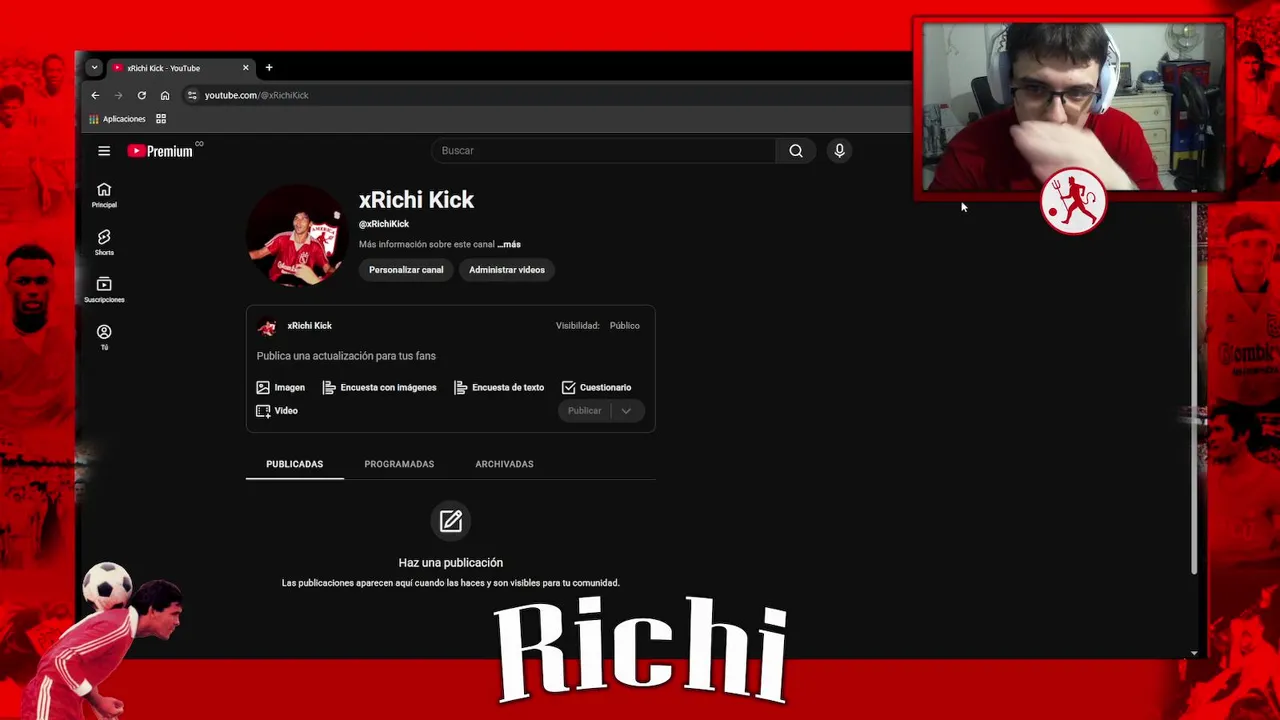Click the browser forward arrow
Viewport: 1280px width, 720px height.
(x=118, y=95)
